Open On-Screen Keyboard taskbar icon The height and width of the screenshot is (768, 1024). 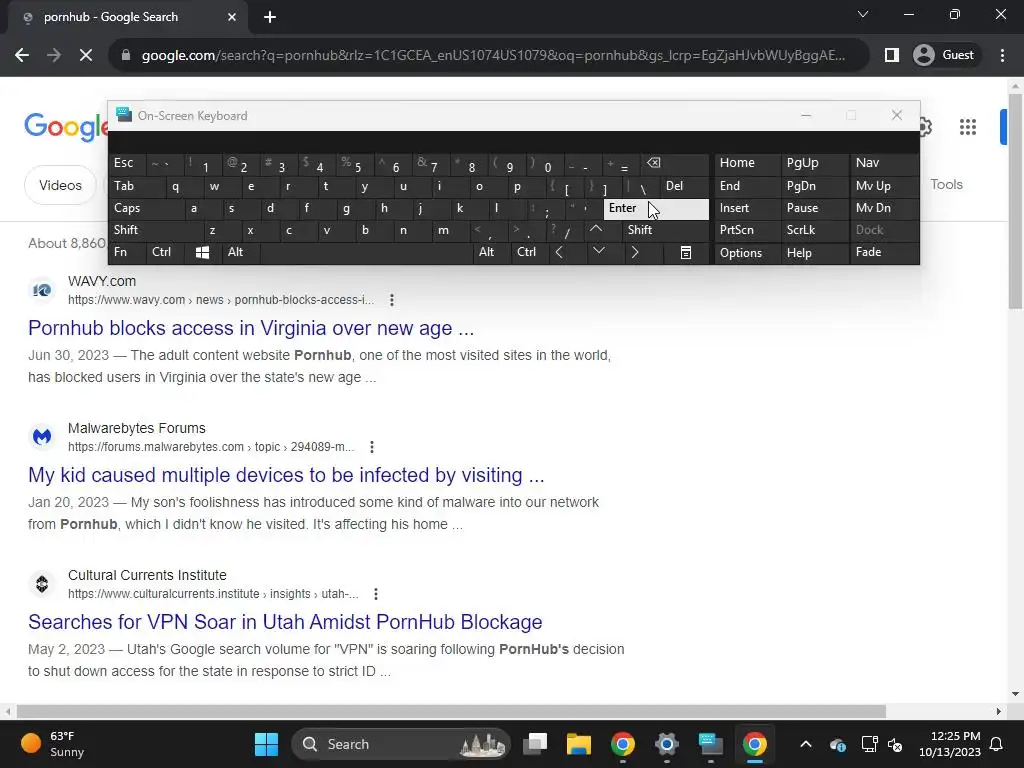pyautogui.click(x=711, y=744)
